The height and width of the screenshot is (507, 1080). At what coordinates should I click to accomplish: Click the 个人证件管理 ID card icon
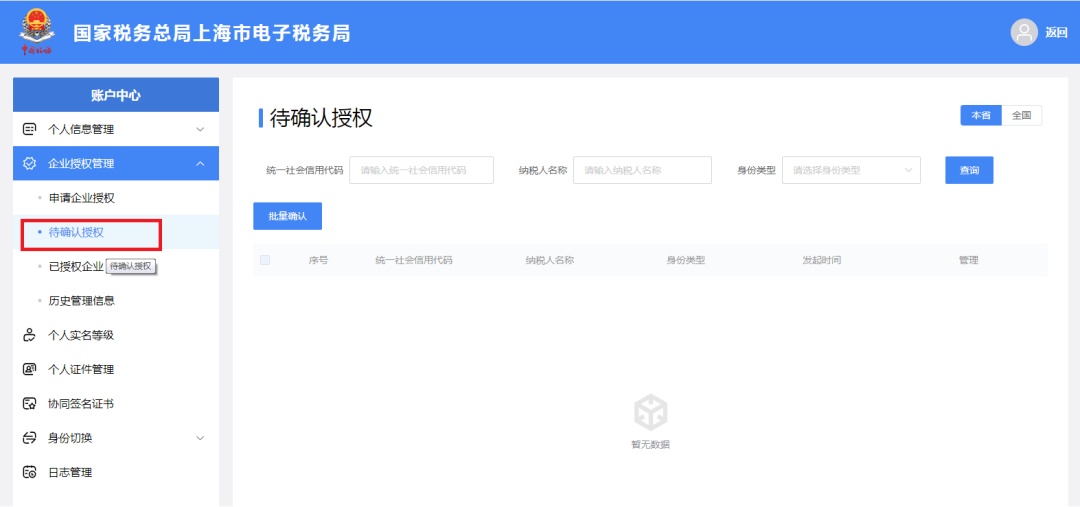coord(30,369)
